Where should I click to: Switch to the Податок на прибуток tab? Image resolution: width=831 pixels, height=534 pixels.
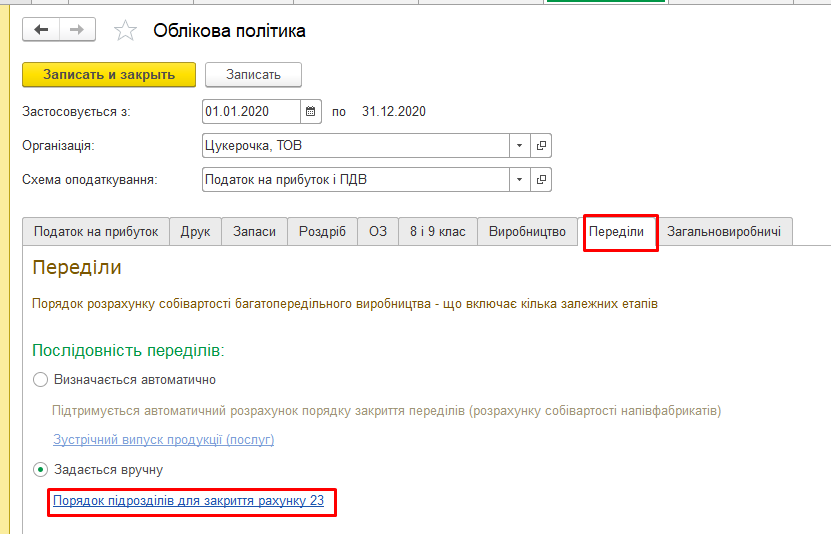pos(96,231)
